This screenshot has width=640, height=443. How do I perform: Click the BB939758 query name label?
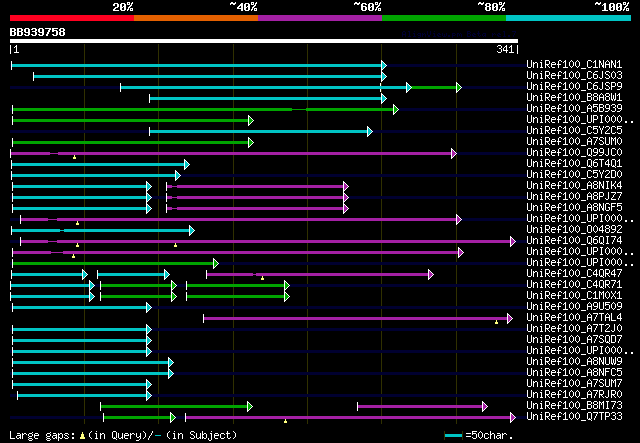click(38, 32)
